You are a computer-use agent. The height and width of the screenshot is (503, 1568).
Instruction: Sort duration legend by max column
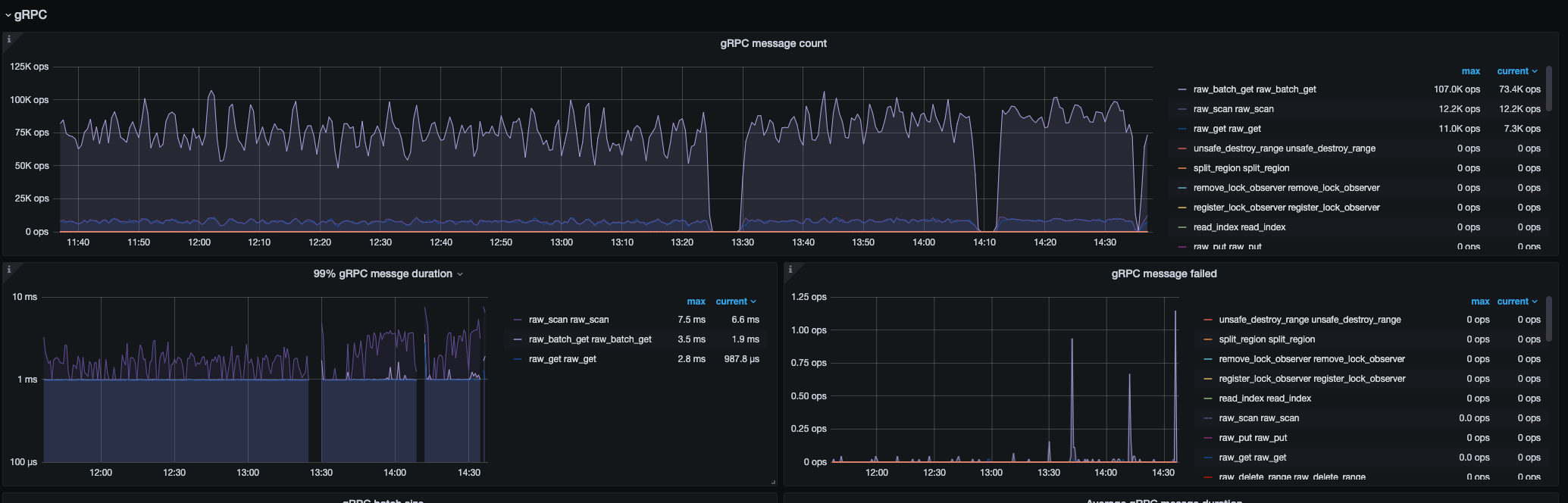[x=696, y=301]
